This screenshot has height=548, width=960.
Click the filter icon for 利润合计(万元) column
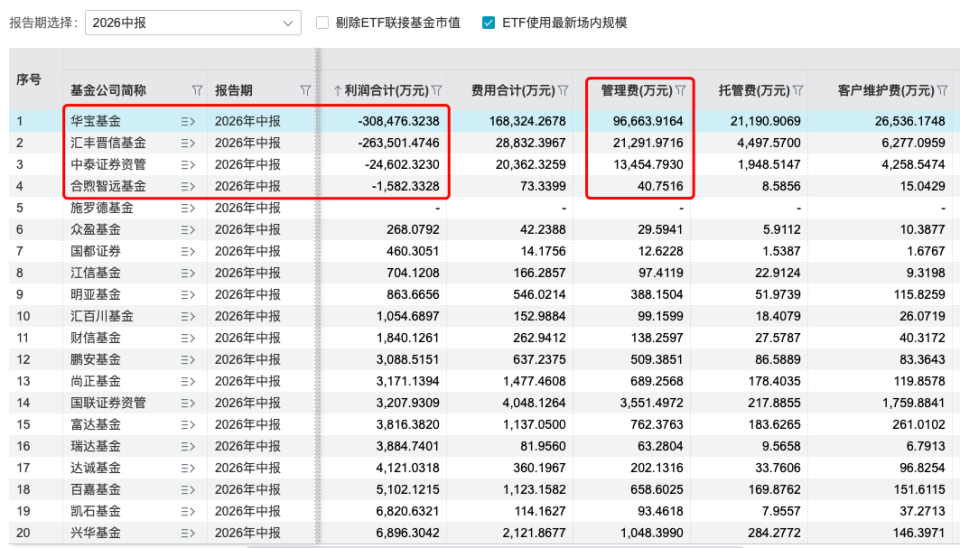(437, 91)
